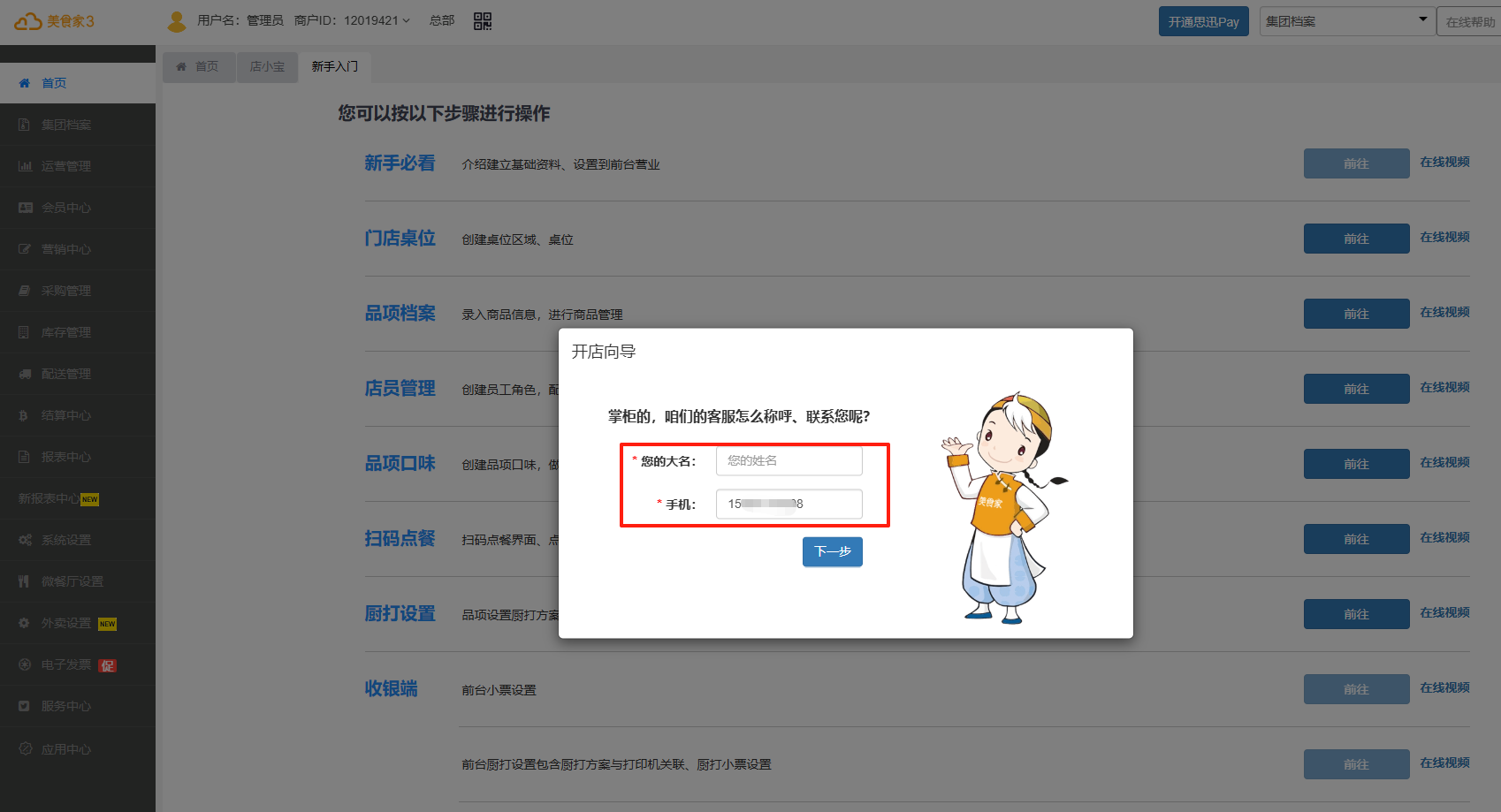Open 外卖设置 in the sidebar
Viewport: 1501px width, 812px height.
66,623
